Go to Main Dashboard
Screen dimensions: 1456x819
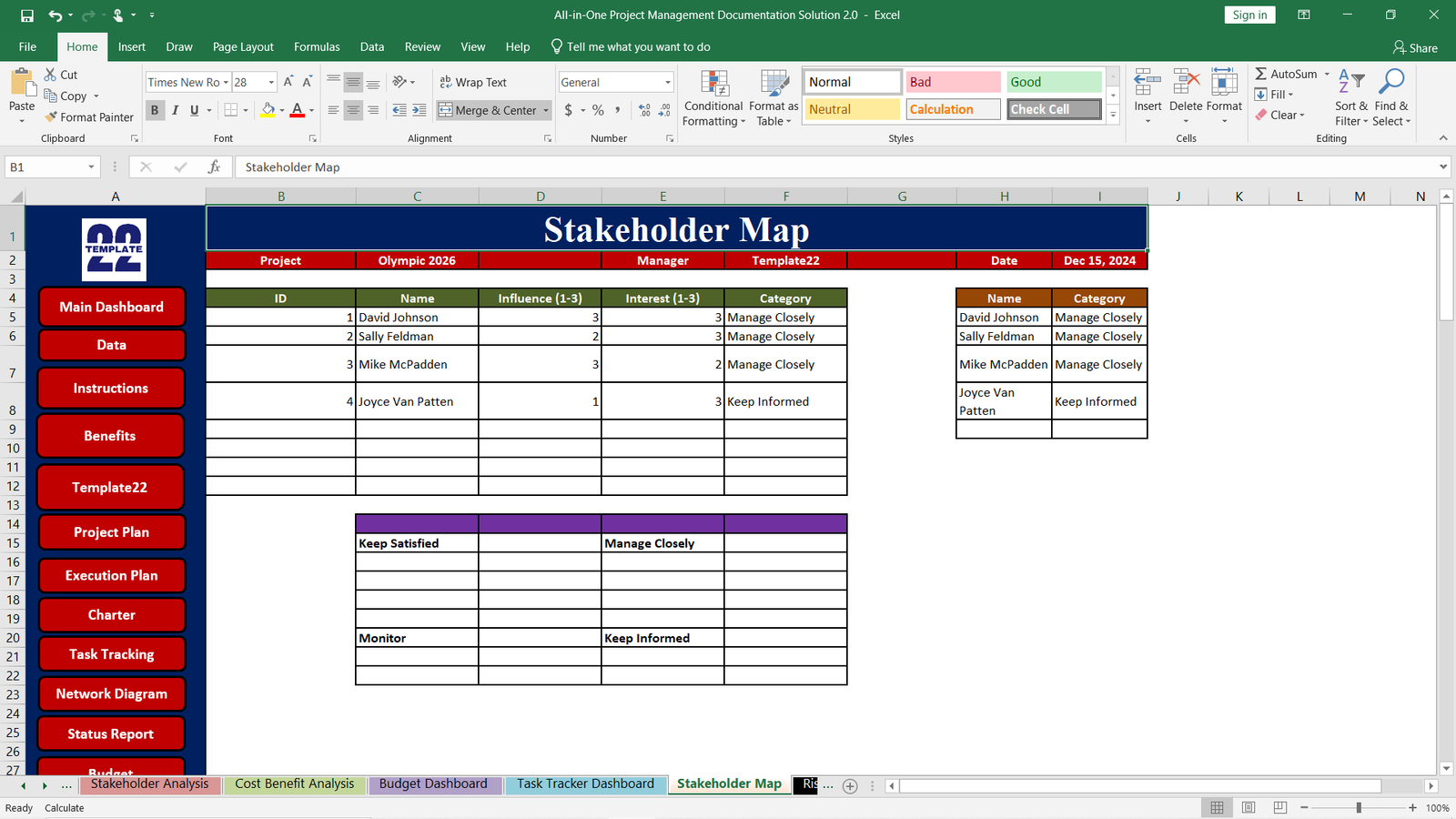coord(112,307)
